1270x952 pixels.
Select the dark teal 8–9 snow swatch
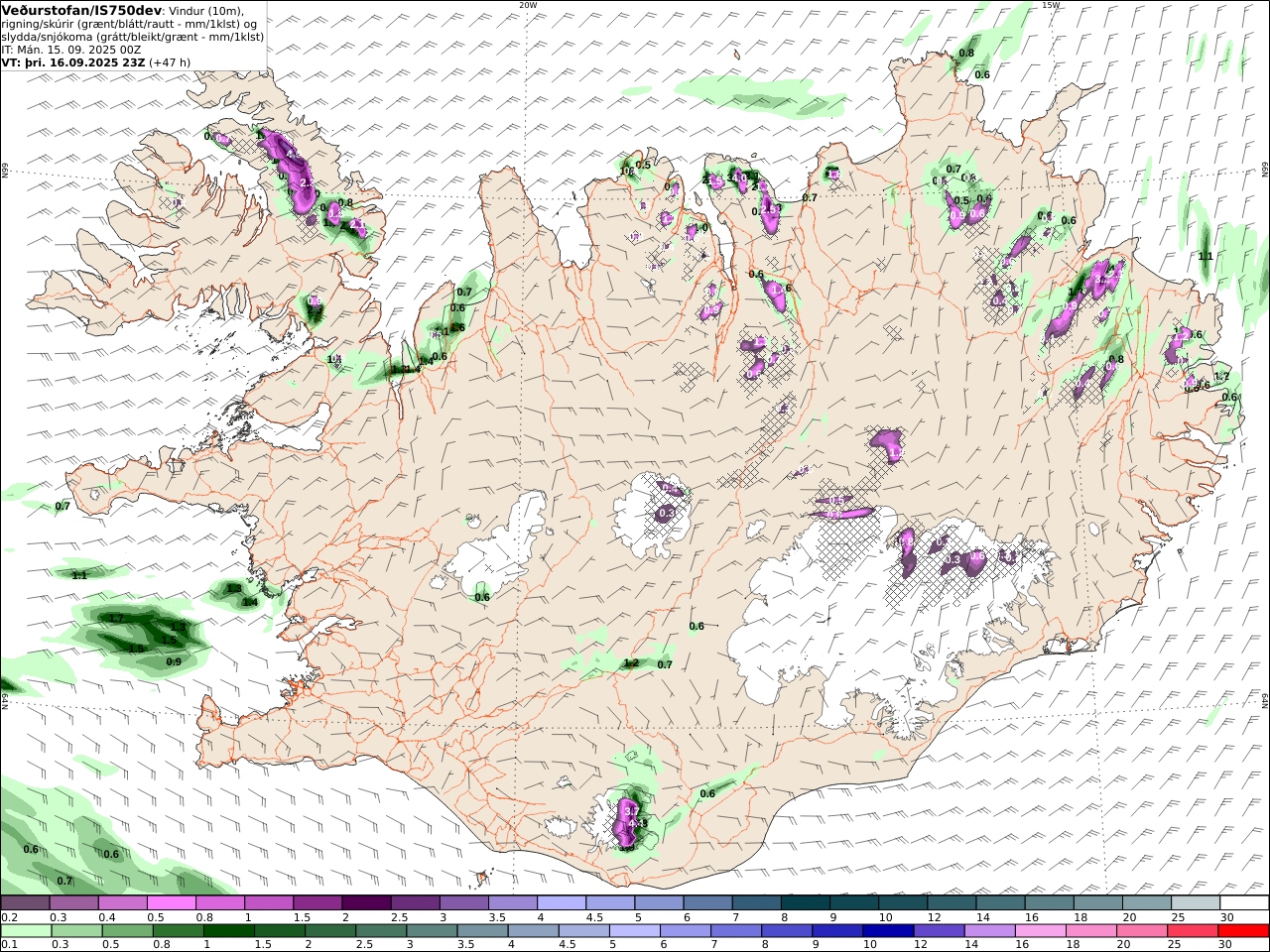click(x=805, y=903)
